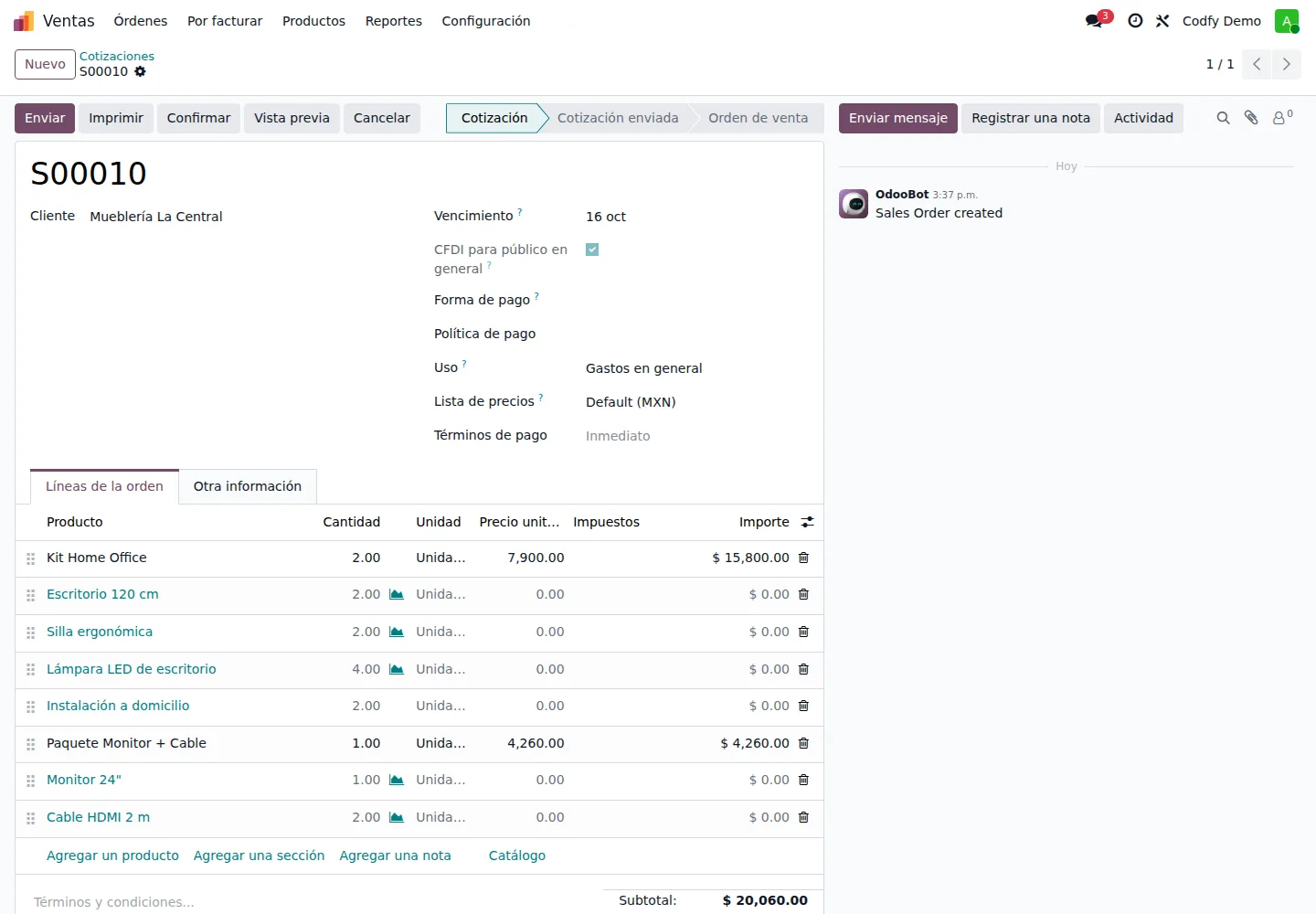Click Agregar un producto link
Image resolution: width=1316 pixels, height=914 pixels.
coord(112,856)
